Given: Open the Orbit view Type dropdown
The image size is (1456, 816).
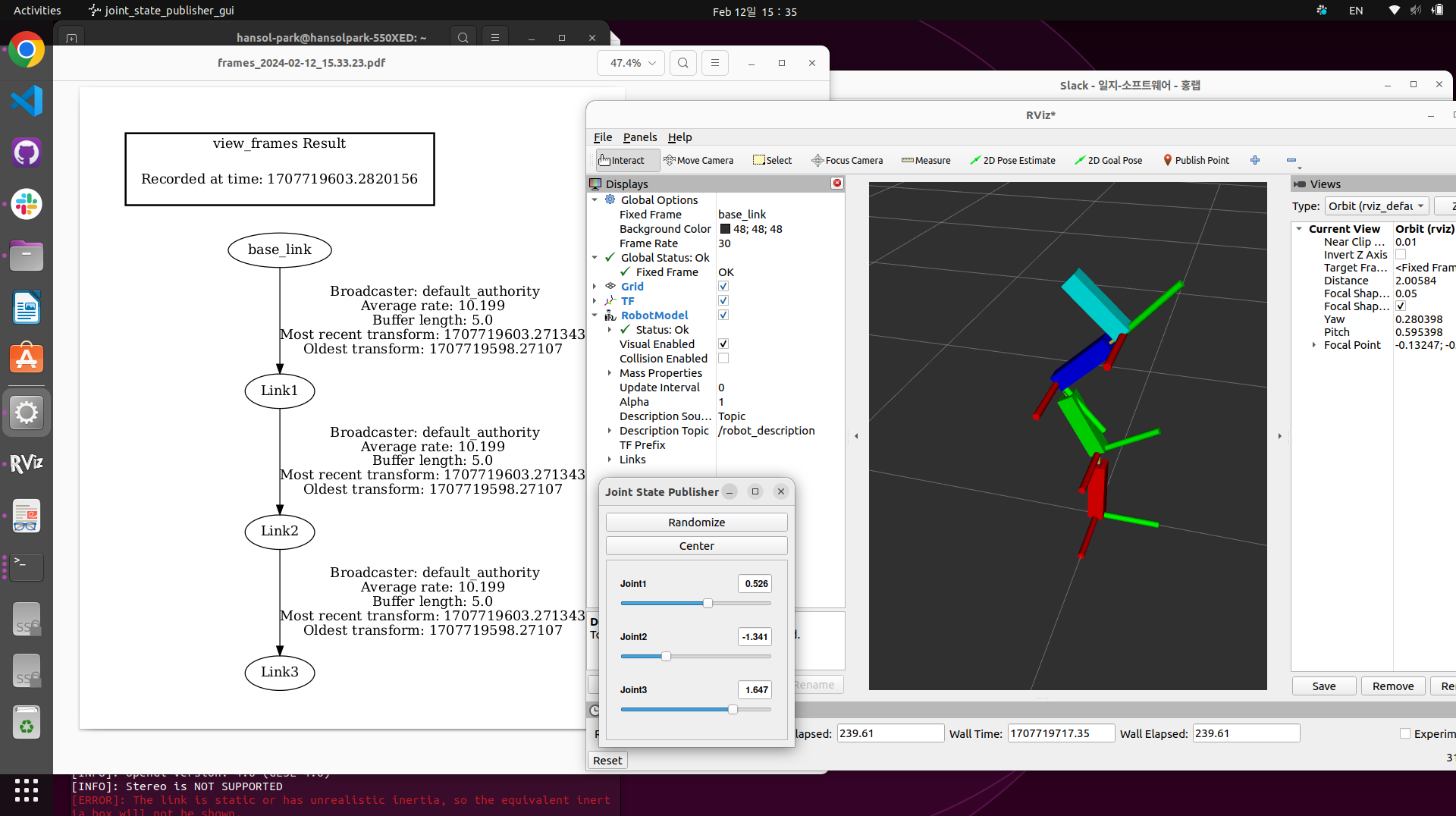Looking at the screenshot, I should (1377, 206).
